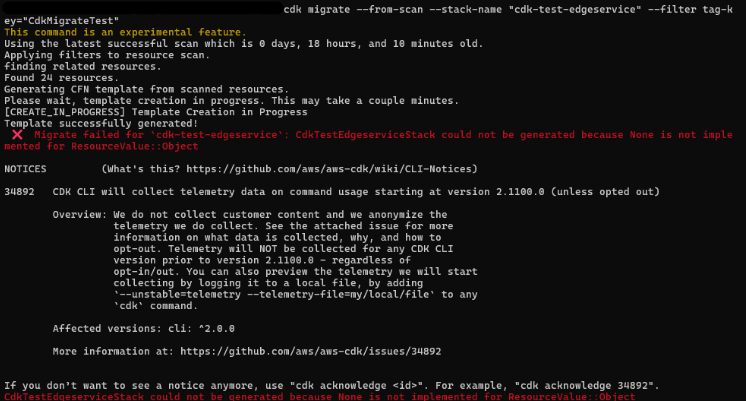Click the "Generating CFN template" line

click(147, 89)
